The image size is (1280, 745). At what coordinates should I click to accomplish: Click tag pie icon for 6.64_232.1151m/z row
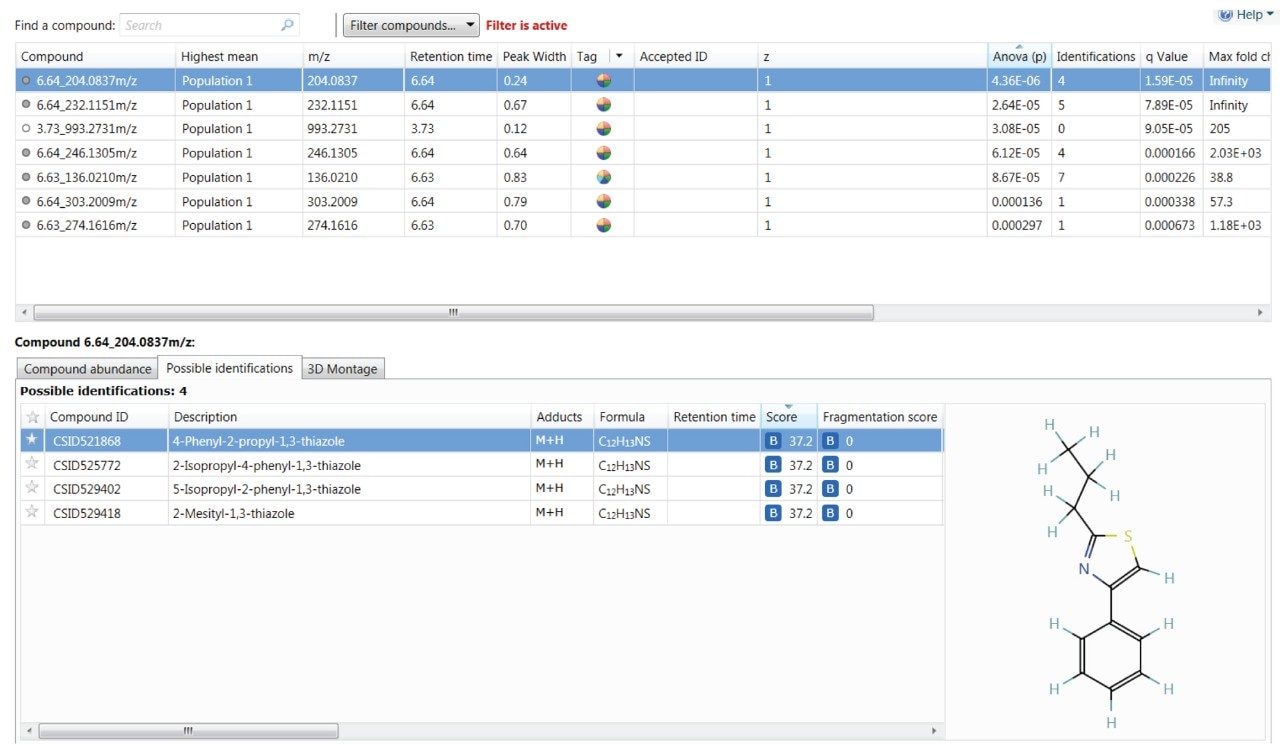pos(604,105)
